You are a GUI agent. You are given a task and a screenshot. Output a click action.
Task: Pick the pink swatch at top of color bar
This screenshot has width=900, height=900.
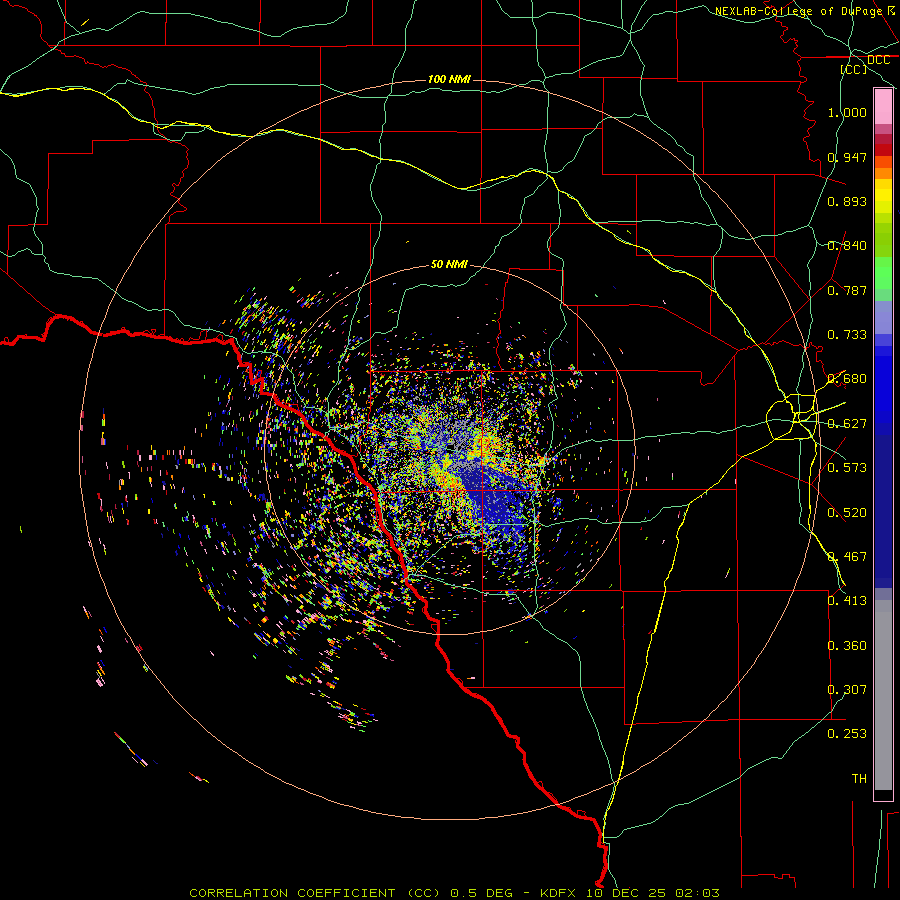883,107
